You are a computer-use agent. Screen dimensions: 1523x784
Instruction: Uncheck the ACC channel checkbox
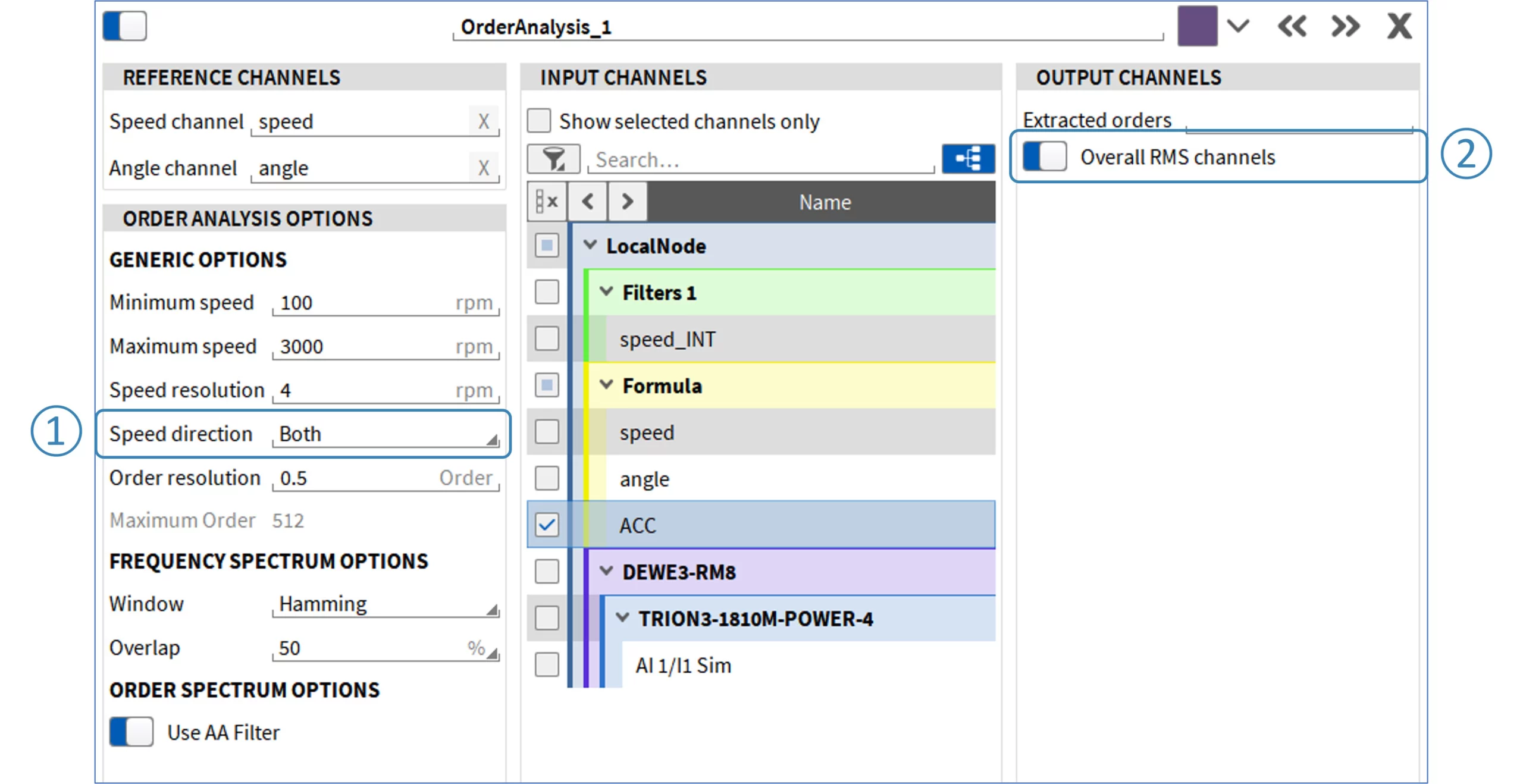tap(546, 525)
